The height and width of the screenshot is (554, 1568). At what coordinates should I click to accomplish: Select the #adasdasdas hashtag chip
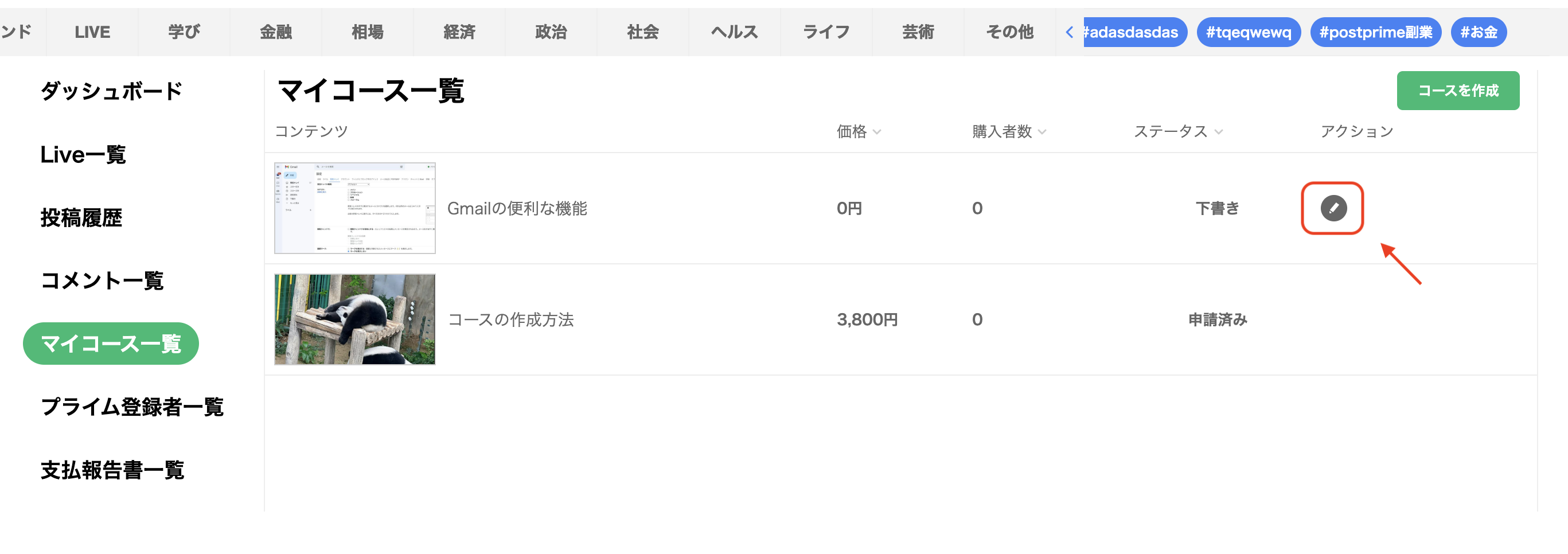(x=1134, y=32)
